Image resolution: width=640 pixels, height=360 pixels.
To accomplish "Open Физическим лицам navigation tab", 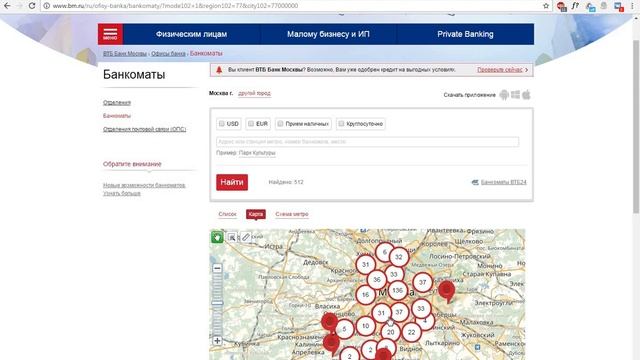I will tap(191, 34).
